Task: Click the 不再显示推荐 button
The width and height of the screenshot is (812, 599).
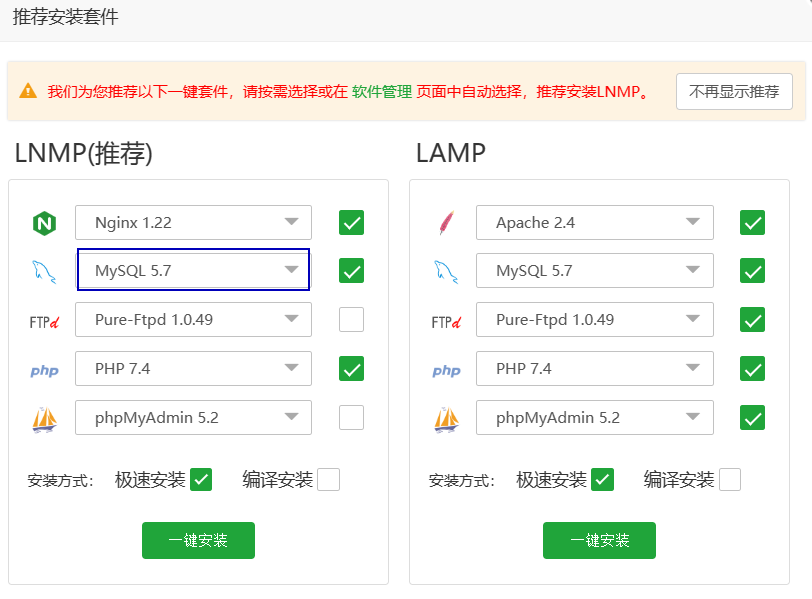Action: point(734,91)
